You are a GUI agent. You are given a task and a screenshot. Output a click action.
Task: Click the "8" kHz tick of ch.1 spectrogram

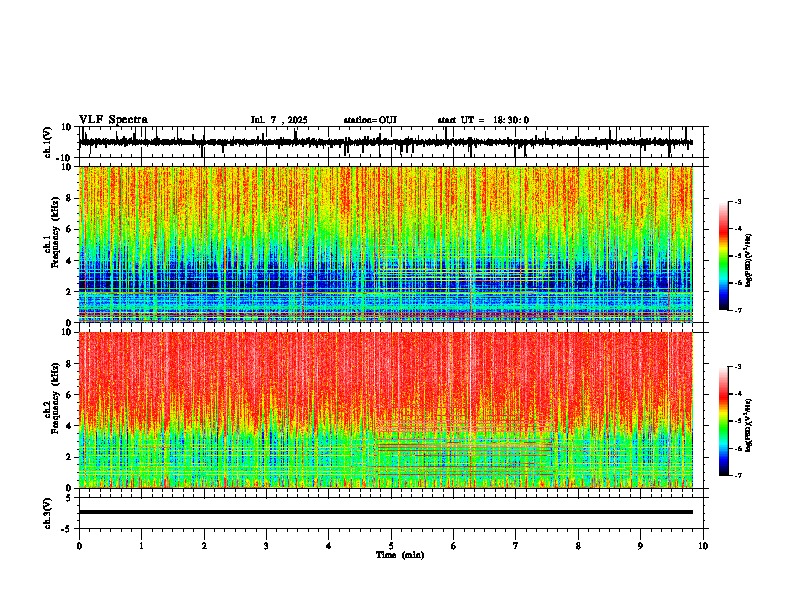pos(69,198)
